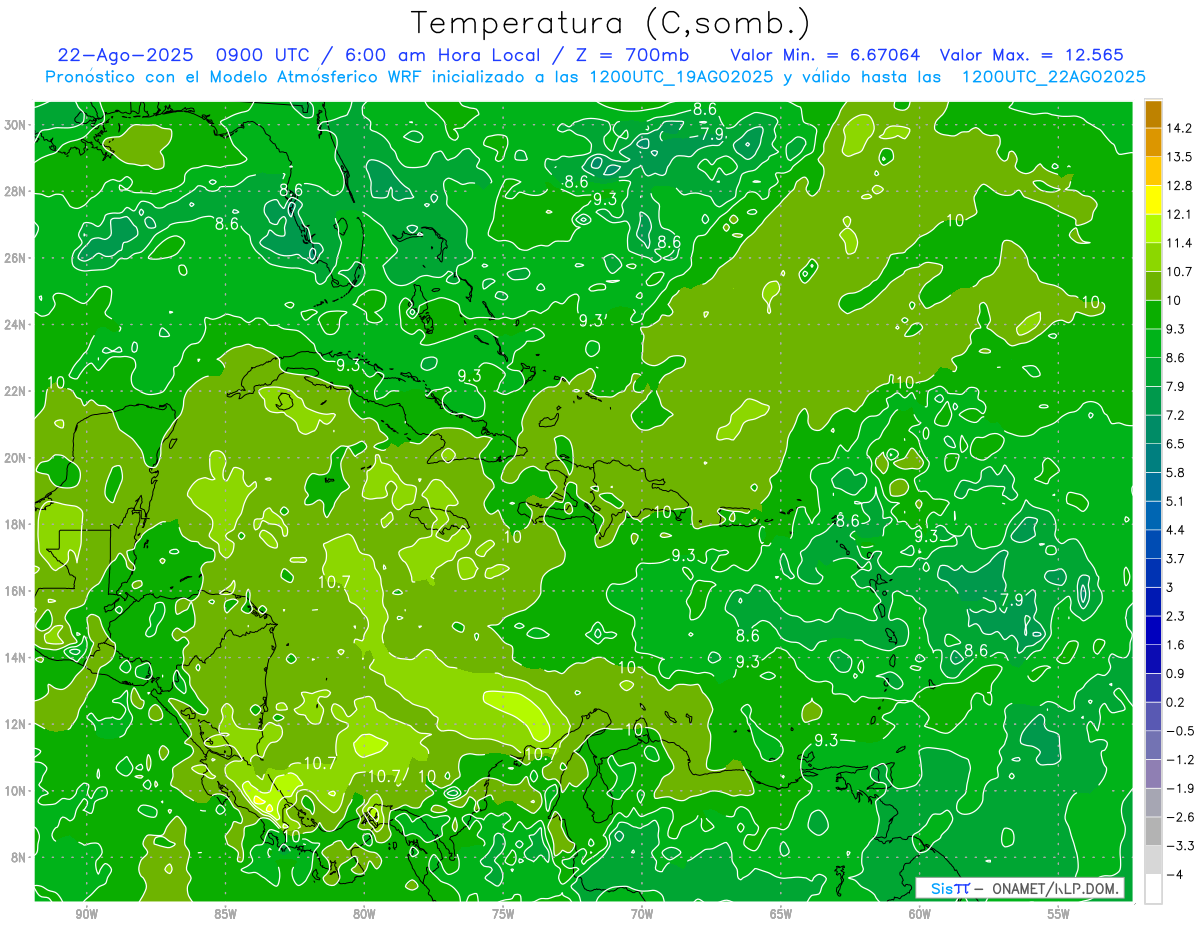1200x927 pixels.
Task: Click the 6.5 legend label
Action: [1176, 444]
